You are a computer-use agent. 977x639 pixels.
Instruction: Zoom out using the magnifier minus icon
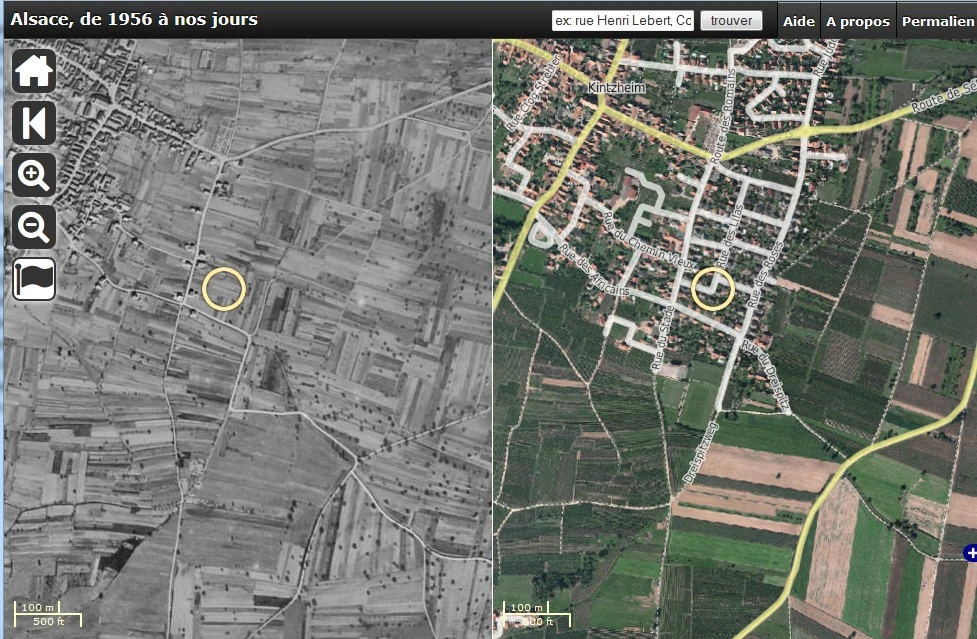tap(34, 228)
